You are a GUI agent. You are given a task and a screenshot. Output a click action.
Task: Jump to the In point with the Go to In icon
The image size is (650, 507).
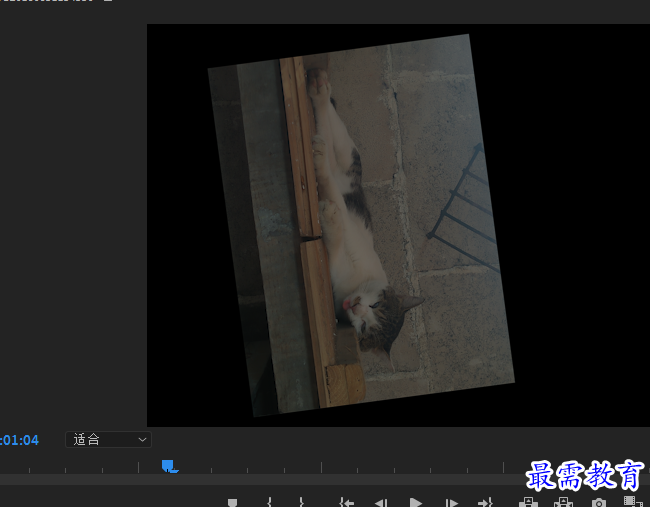click(346, 502)
